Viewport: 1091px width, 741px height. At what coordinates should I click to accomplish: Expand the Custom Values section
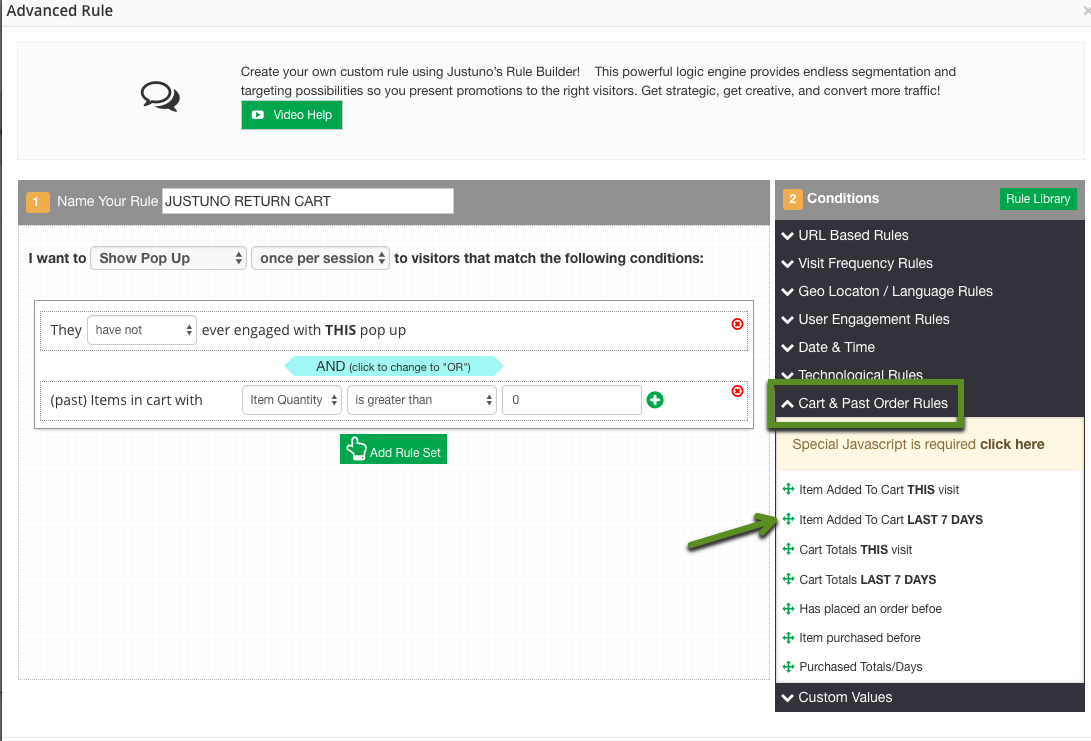845,697
